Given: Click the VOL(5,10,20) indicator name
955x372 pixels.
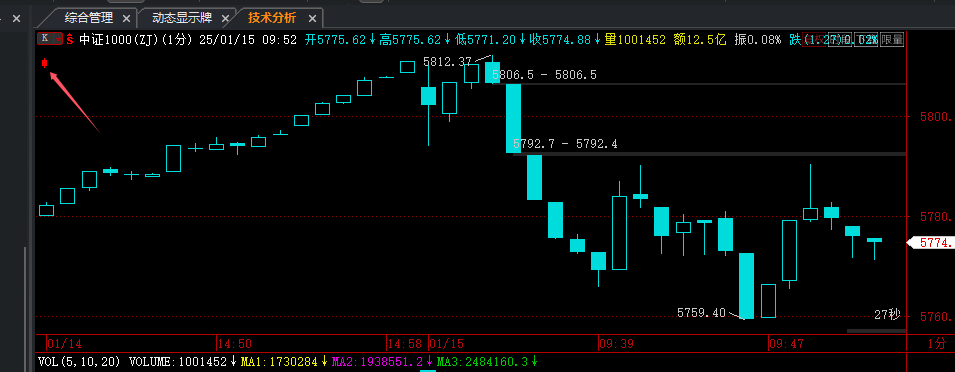Looking at the screenshot, I should [79, 362].
